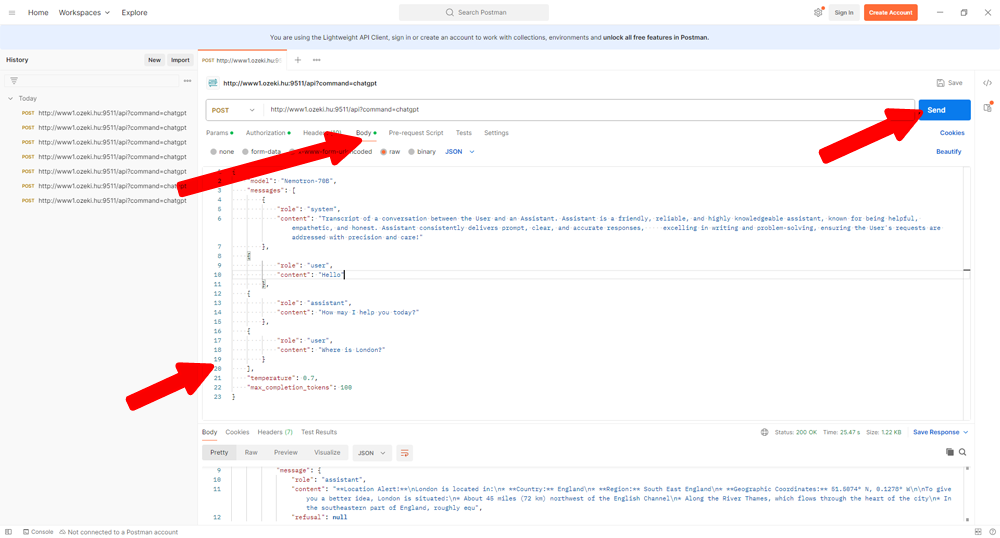Select the x-www-form-urlencoded radio option
This screenshot has height=538, width=1000.
click(292, 152)
